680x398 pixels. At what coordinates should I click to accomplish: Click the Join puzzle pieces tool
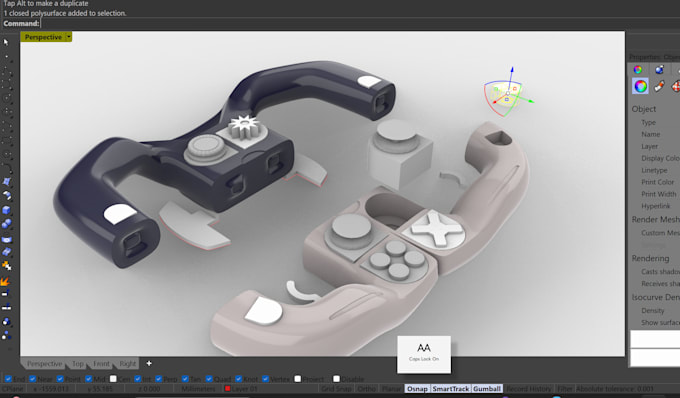pyautogui.click(x=6, y=266)
